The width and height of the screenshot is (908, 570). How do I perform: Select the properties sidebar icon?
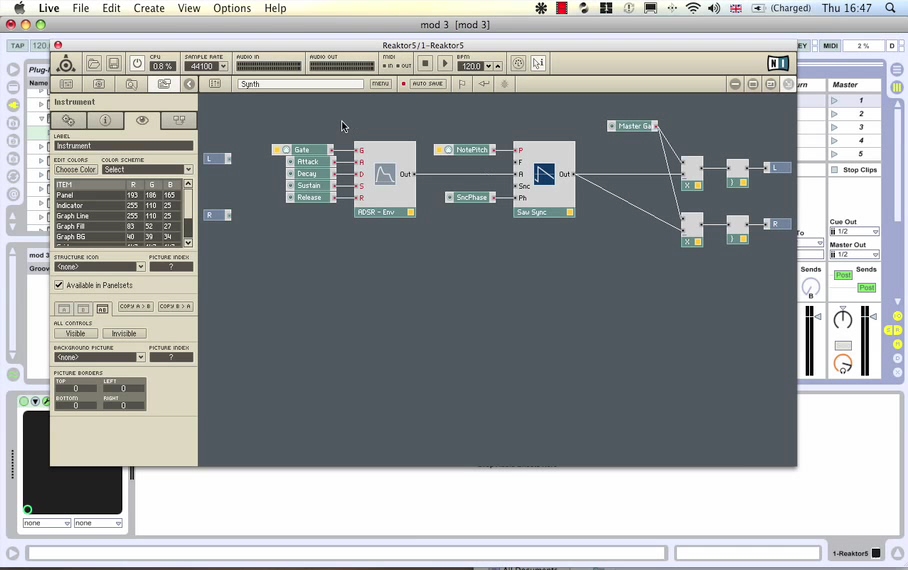click(x=164, y=84)
